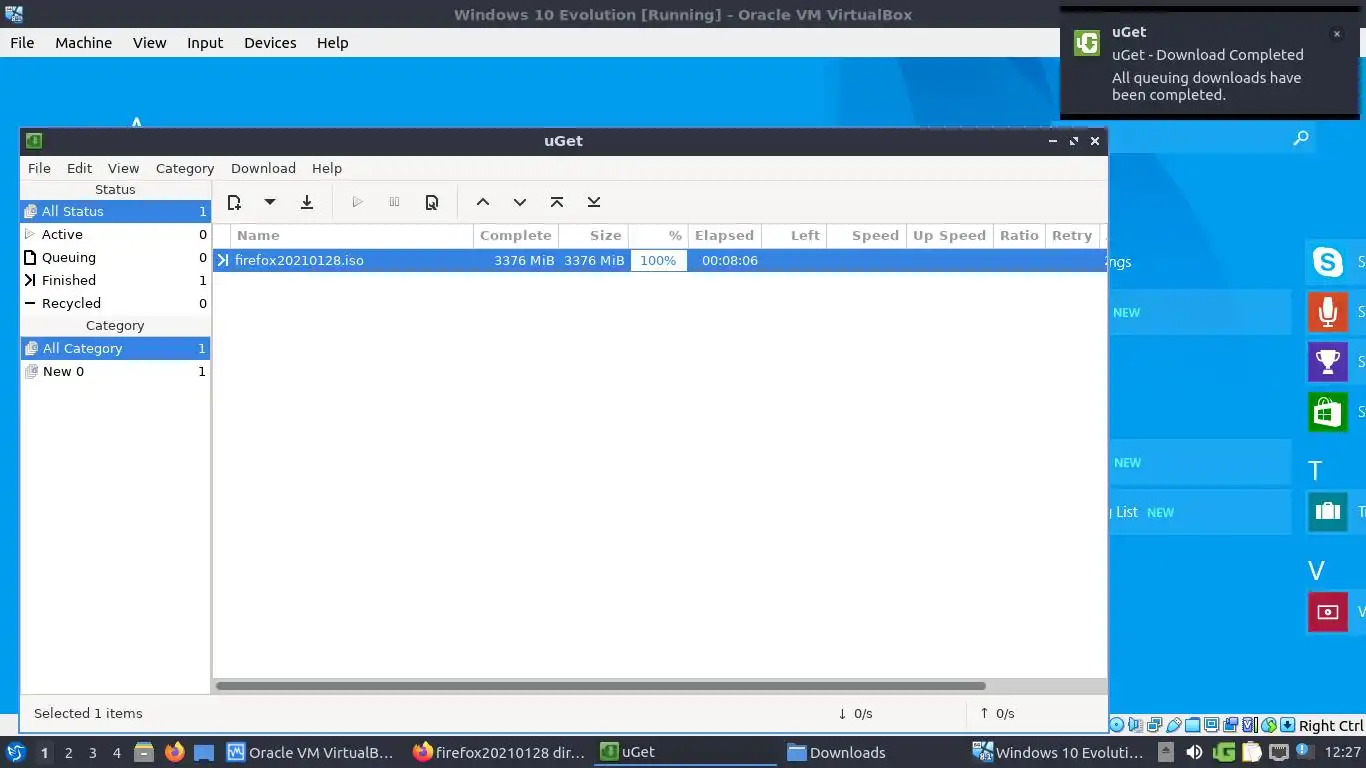The width and height of the screenshot is (1366, 768).
Task: Open the teal suitcase Travel tile
Action: click(x=1328, y=512)
